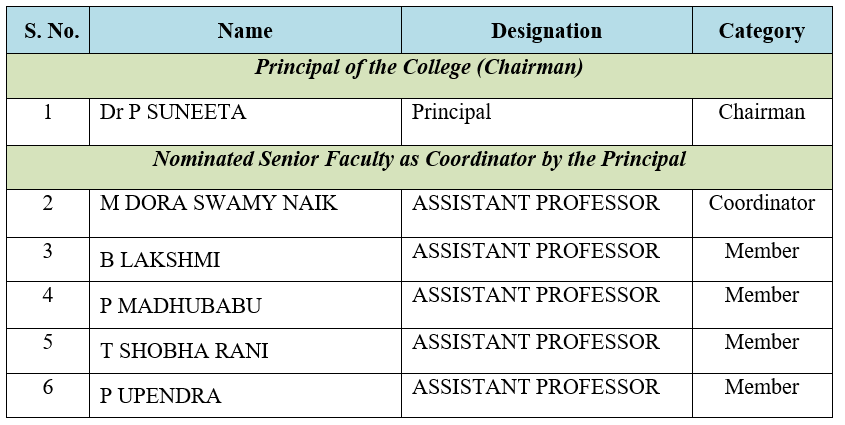Click "Principal of the College (Chairman)" section heading

(419, 68)
